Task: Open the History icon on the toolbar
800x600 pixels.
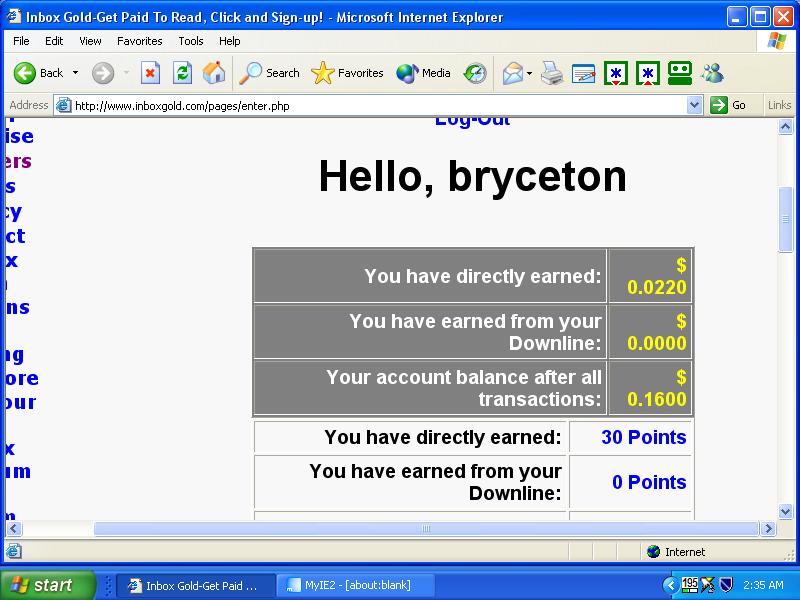Action: 477,73
